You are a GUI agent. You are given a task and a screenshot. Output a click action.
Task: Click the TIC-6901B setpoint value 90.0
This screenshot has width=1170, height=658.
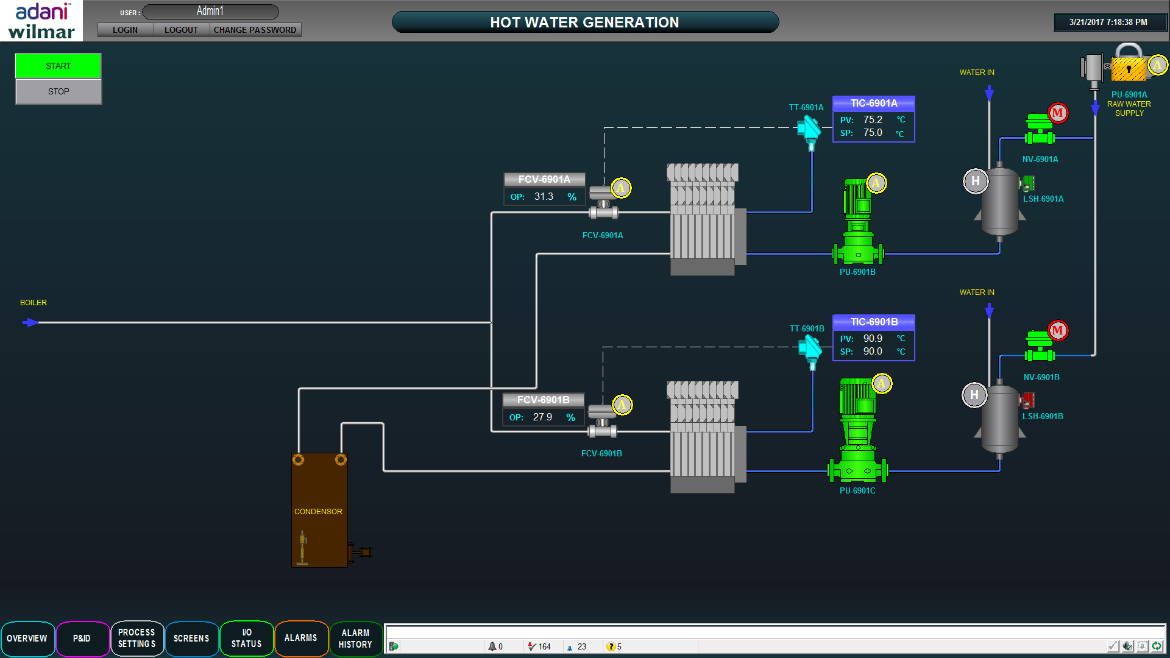(872, 351)
